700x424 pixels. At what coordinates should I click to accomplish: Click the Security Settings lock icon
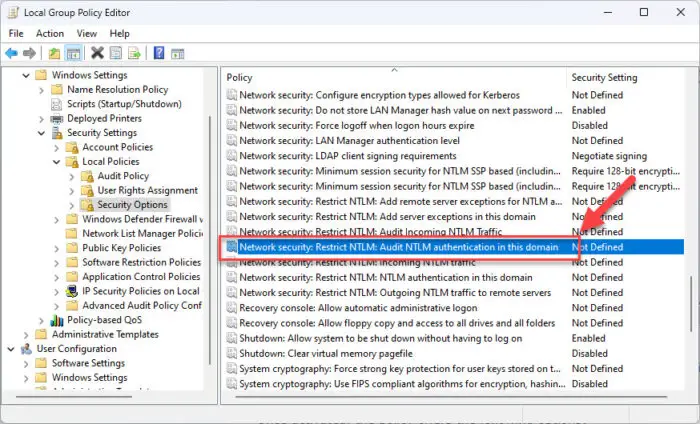coord(57,133)
